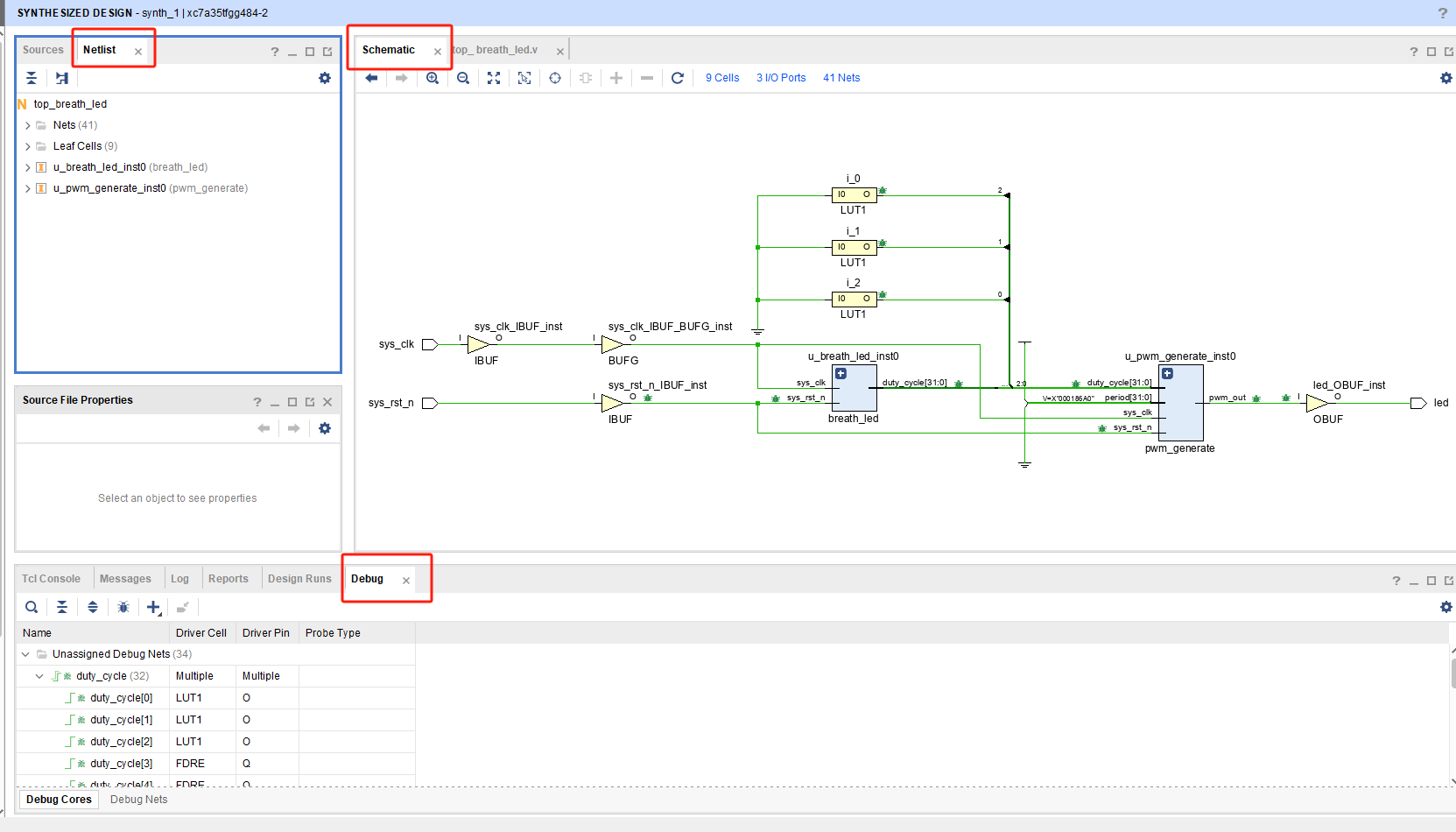Viewport: 1456px width, 832px height.
Task: Open the Design Runs tab
Action: click(299, 579)
